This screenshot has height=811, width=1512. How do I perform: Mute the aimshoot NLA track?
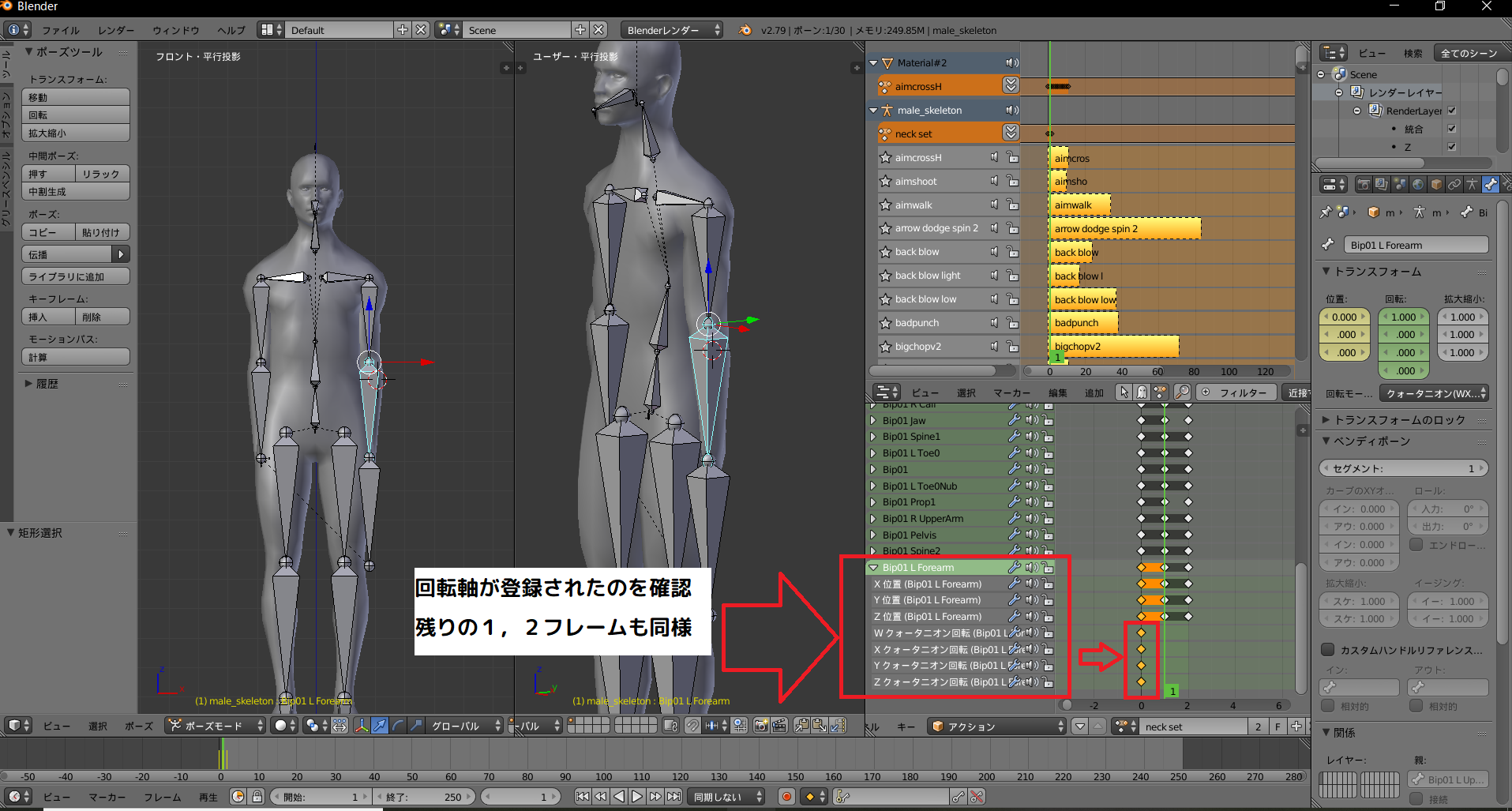pos(995,181)
